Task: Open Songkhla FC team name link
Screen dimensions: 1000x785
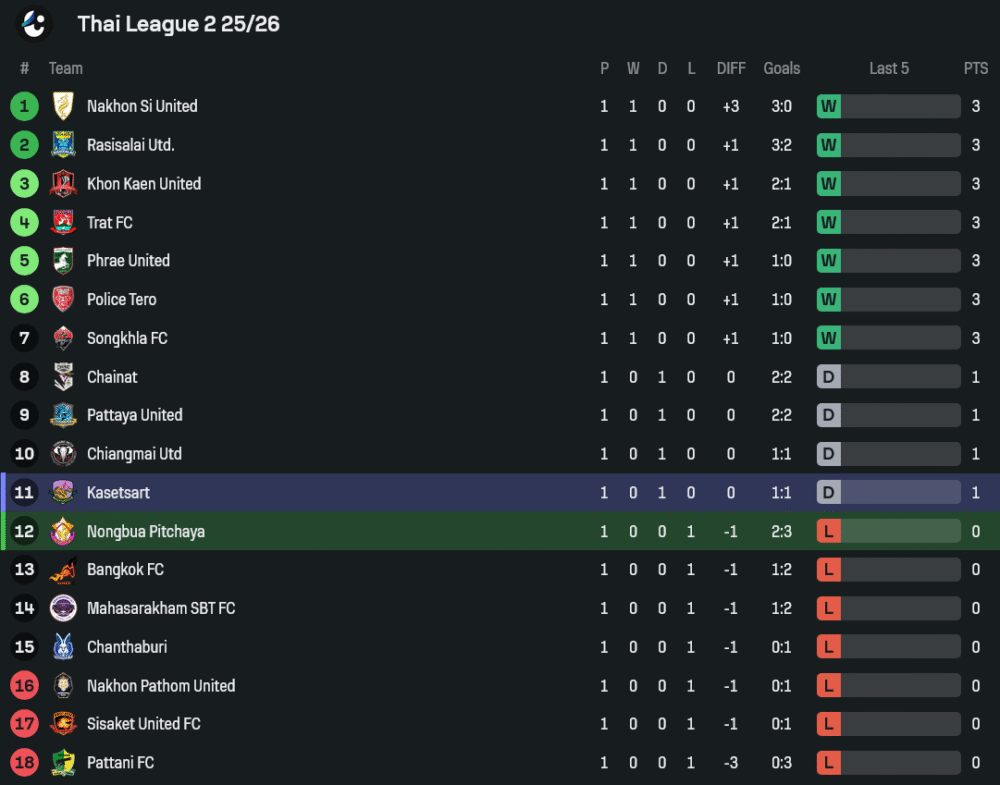Action: (127, 338)
